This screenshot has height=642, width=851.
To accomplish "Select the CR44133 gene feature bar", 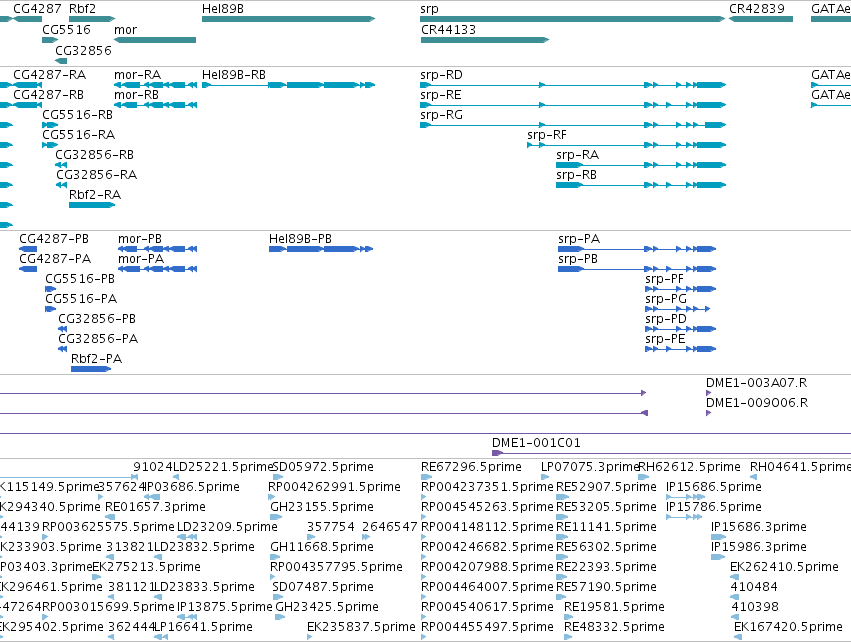I will (485, 40).
